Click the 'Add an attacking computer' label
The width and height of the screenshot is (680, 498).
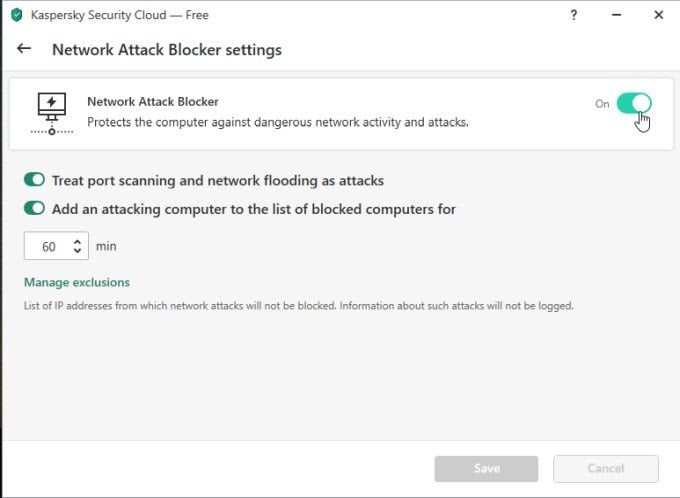pos(254,209)
